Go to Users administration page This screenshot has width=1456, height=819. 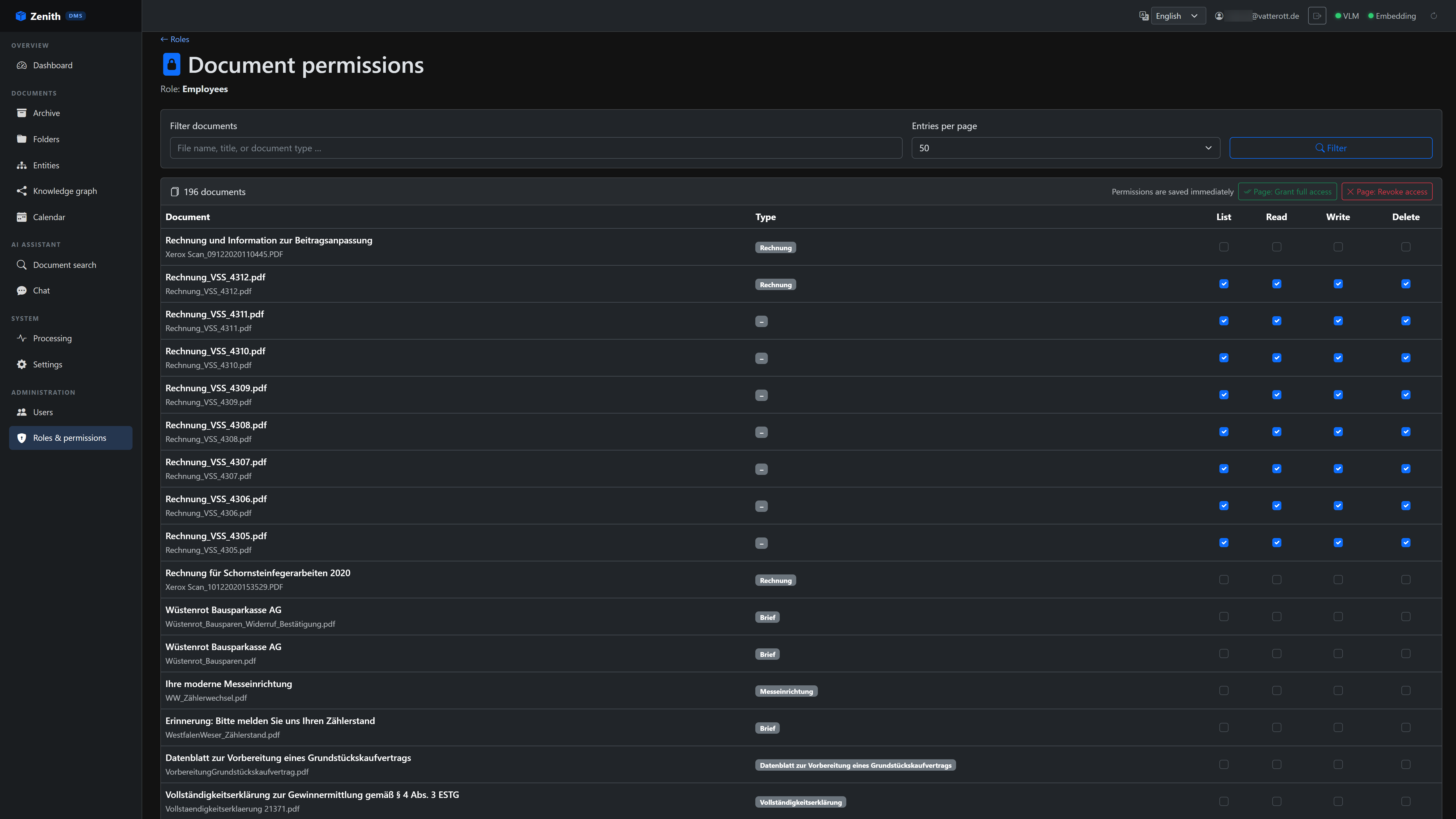click(x=71, y=412)
